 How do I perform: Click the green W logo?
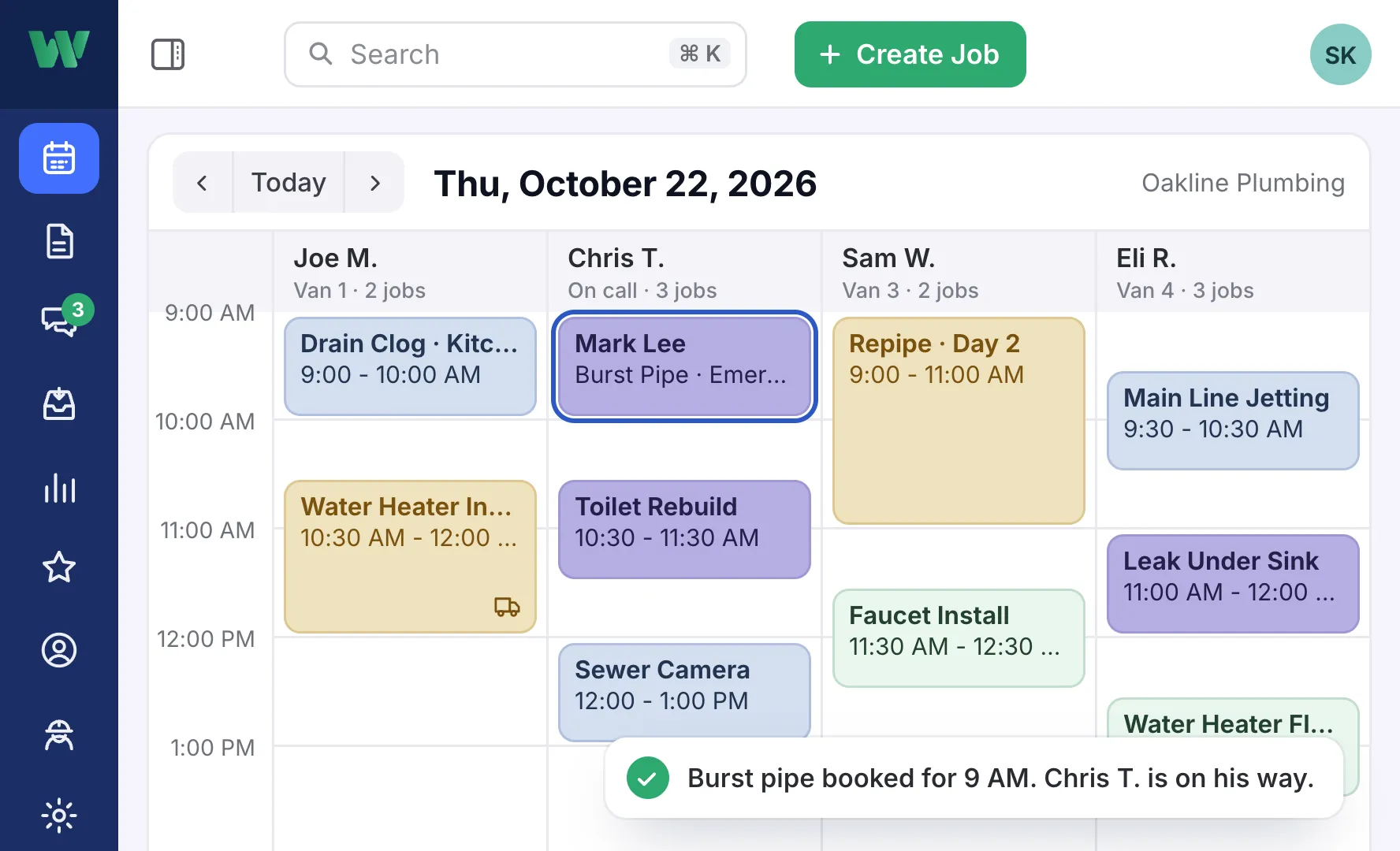point(59,49)
